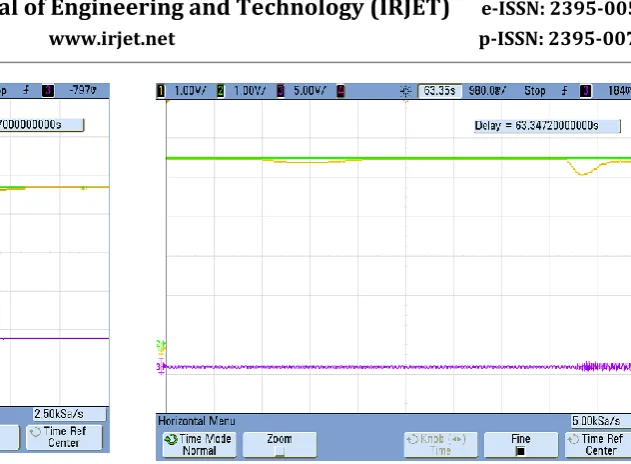
Task: Click the time reference marker at top center
Action: [406, 102]
